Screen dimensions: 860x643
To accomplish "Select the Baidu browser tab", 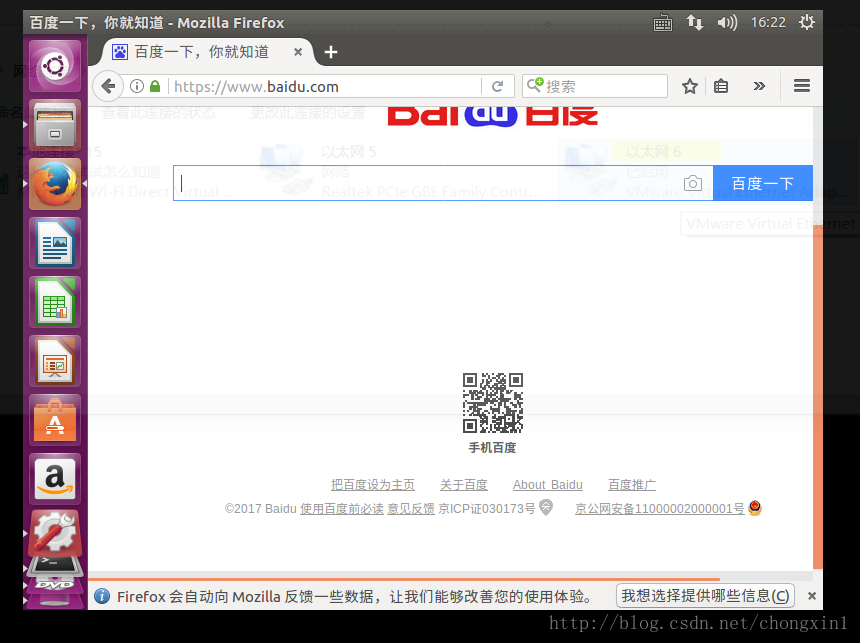I will (206, 52).
